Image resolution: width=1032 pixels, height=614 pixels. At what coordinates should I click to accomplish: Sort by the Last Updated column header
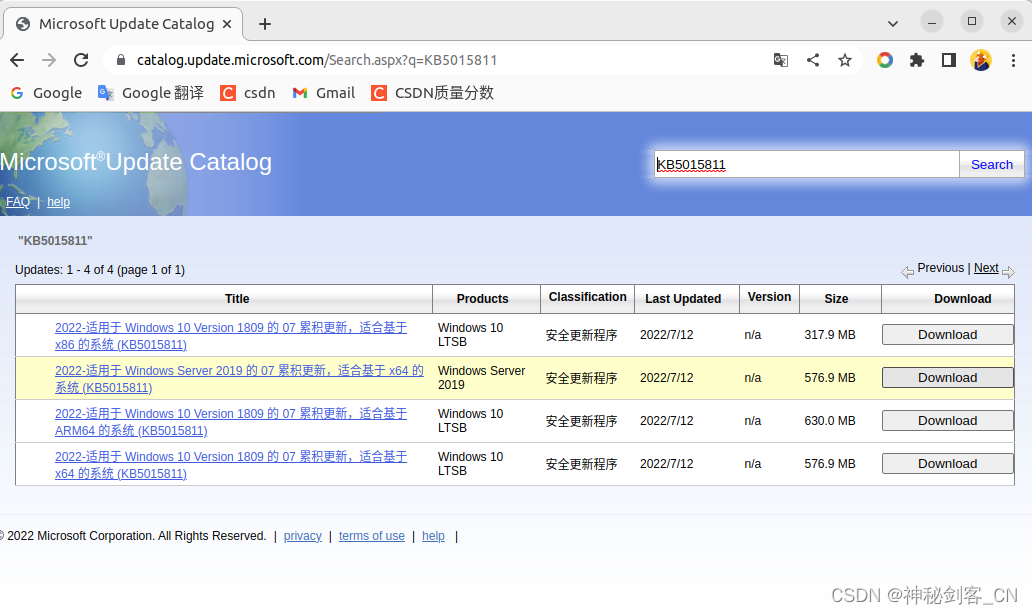tap(687, 299)
